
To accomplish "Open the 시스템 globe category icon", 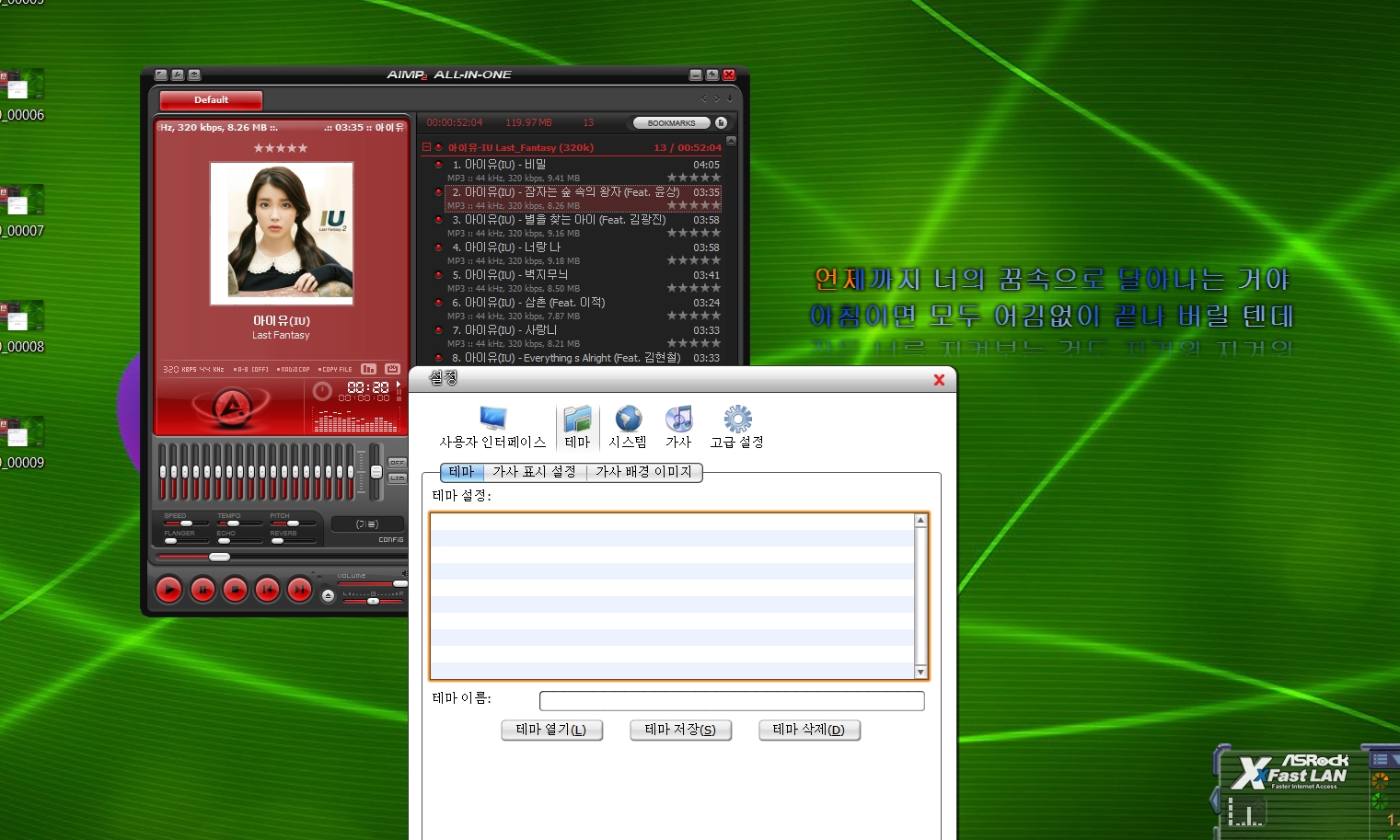I will (628, 428).
